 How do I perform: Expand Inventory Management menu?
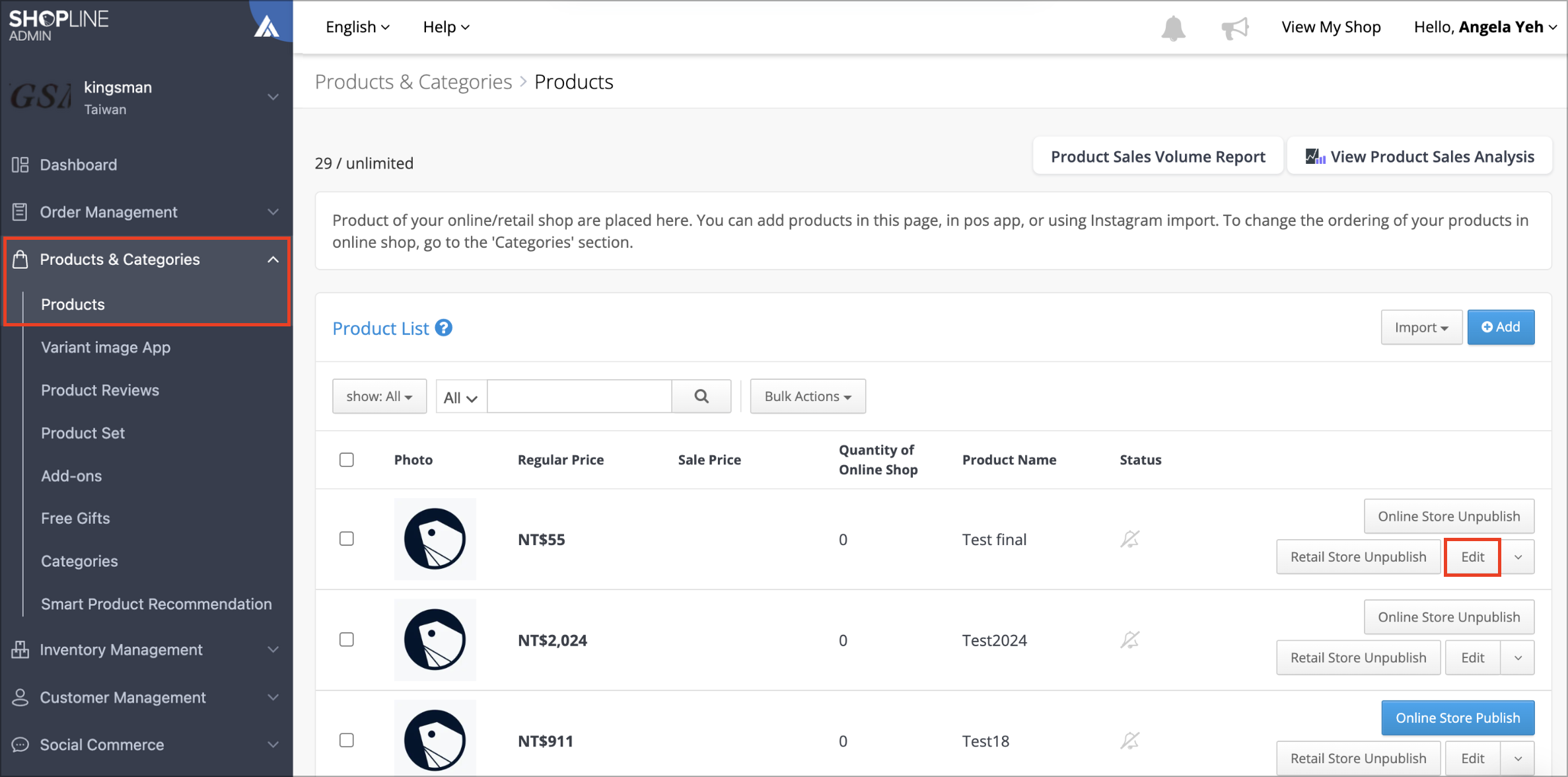[x=273, y=649]
